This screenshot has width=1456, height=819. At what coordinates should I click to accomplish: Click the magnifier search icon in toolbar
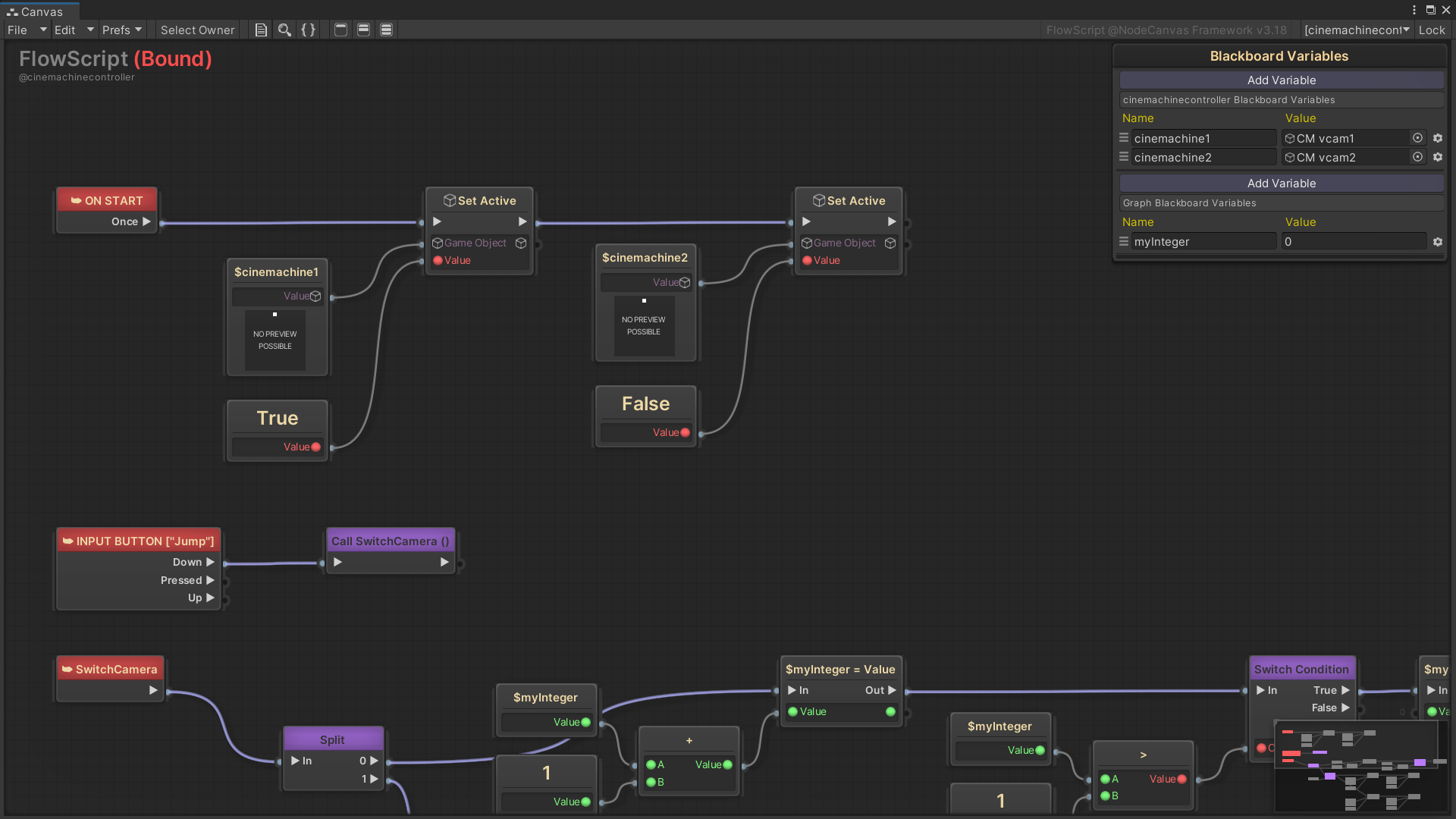click(x=284, y=30)
